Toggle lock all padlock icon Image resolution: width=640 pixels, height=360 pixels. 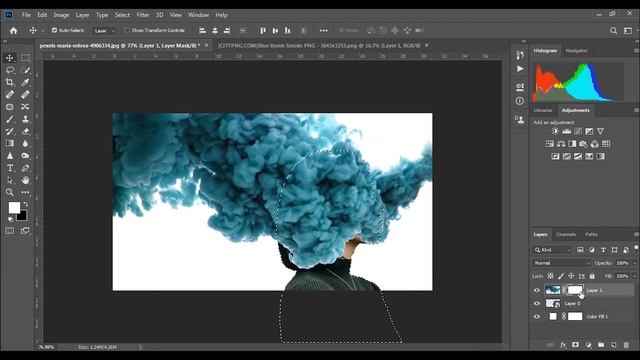click(592, 276)
